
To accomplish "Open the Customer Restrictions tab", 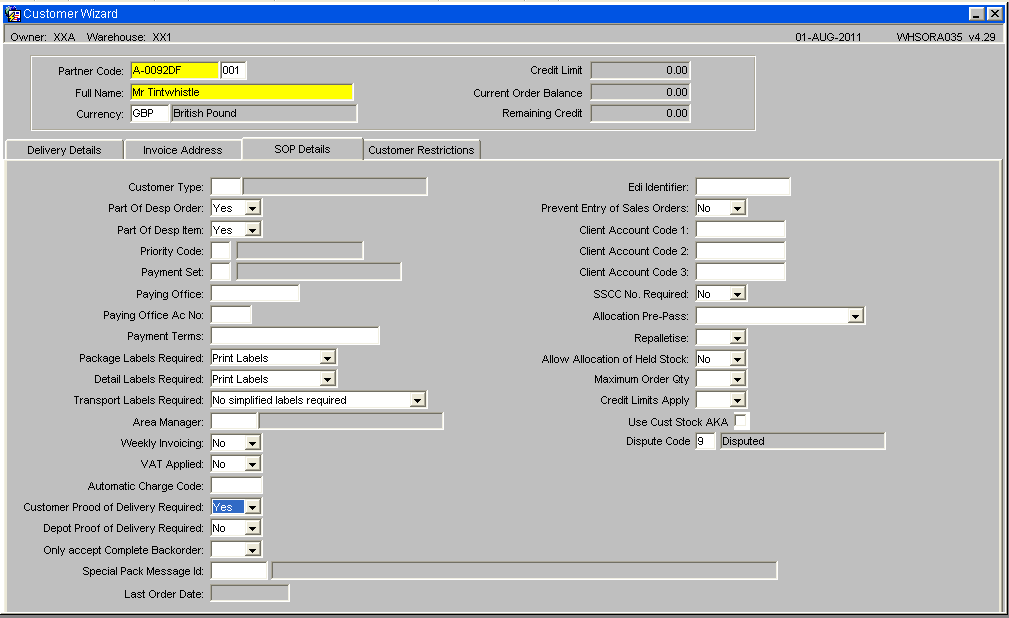I will (x=421, y=150).
